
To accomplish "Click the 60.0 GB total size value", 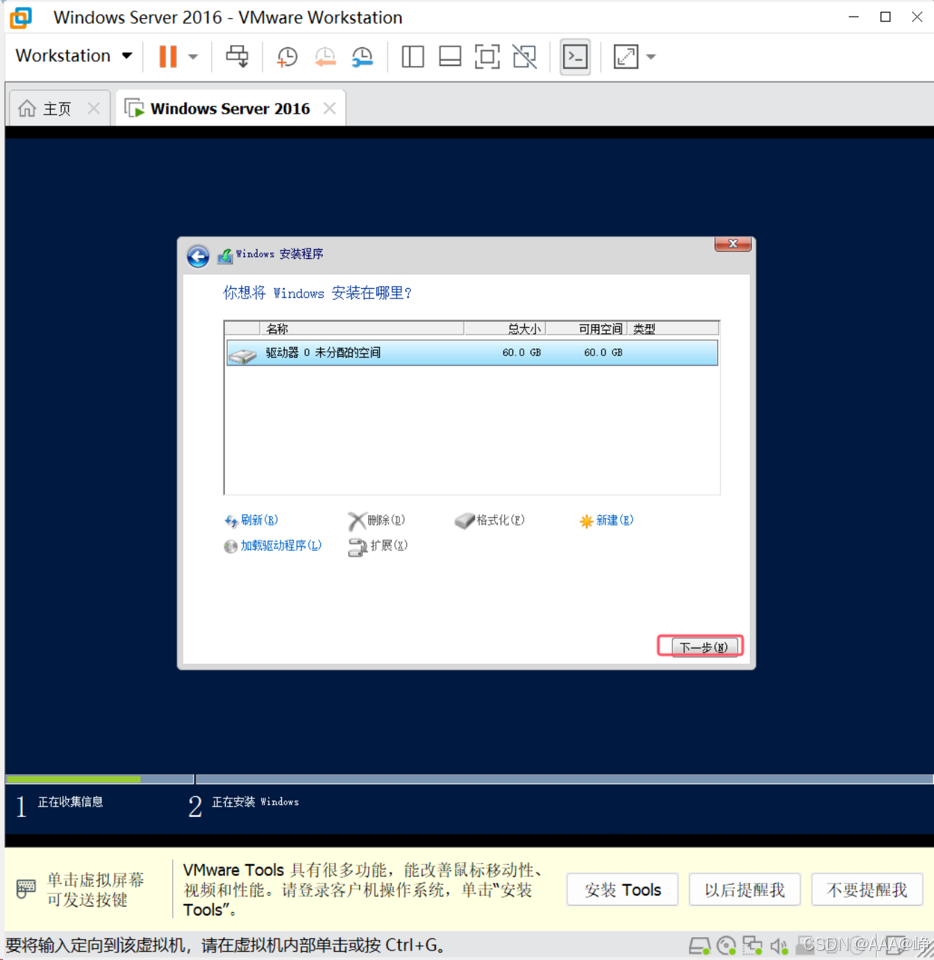I will pos(521,353).
